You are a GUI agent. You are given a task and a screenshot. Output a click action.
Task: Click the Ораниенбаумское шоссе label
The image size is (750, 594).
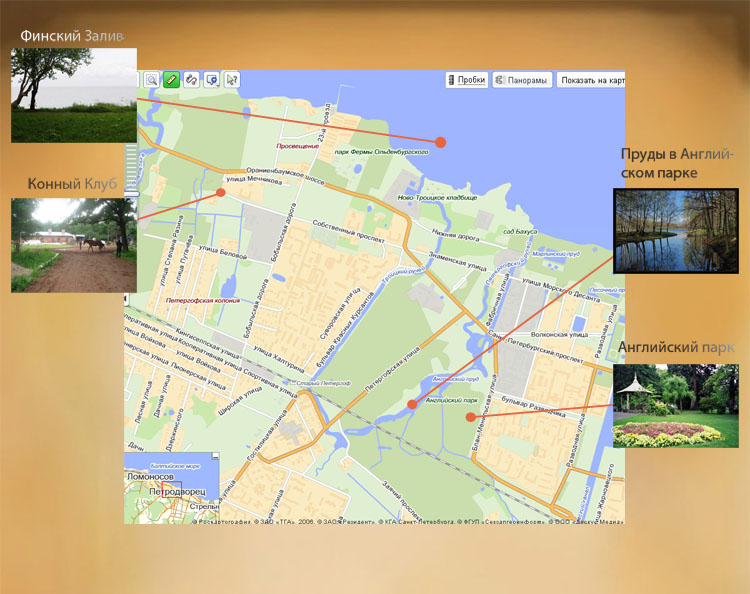point(285,176)
